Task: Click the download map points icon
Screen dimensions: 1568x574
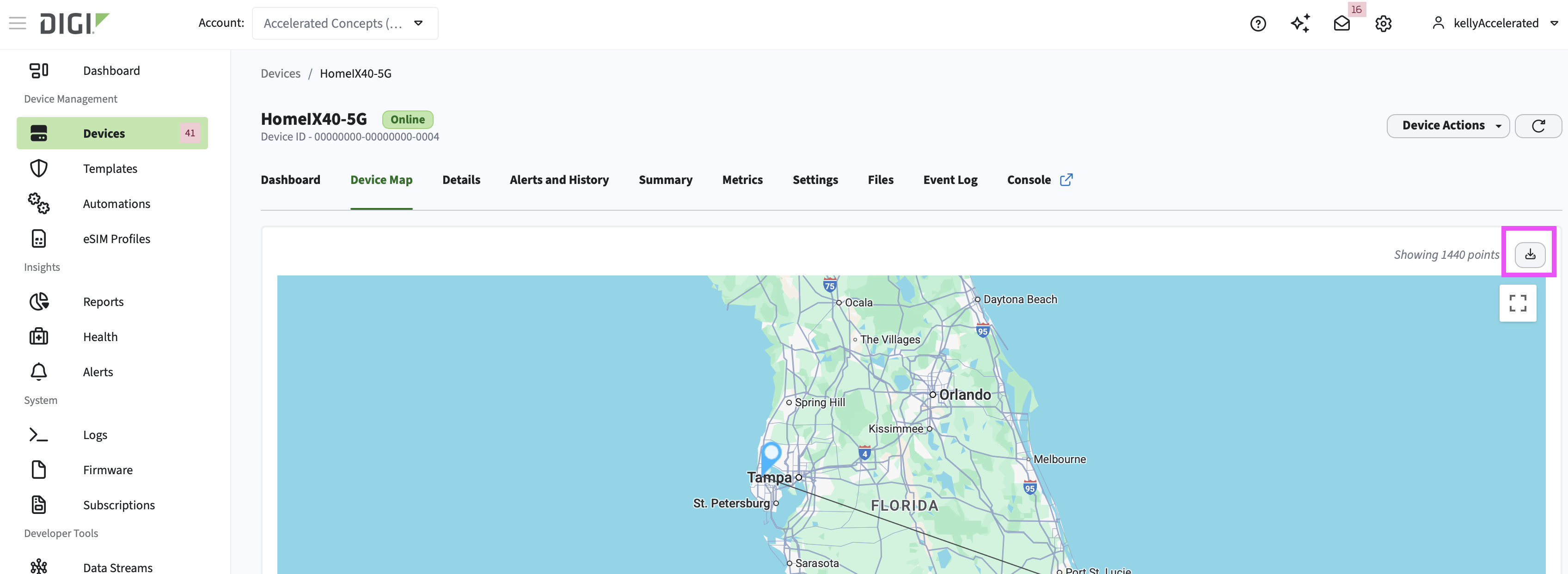Action: pyautogui.click(x=1530, y=255)
